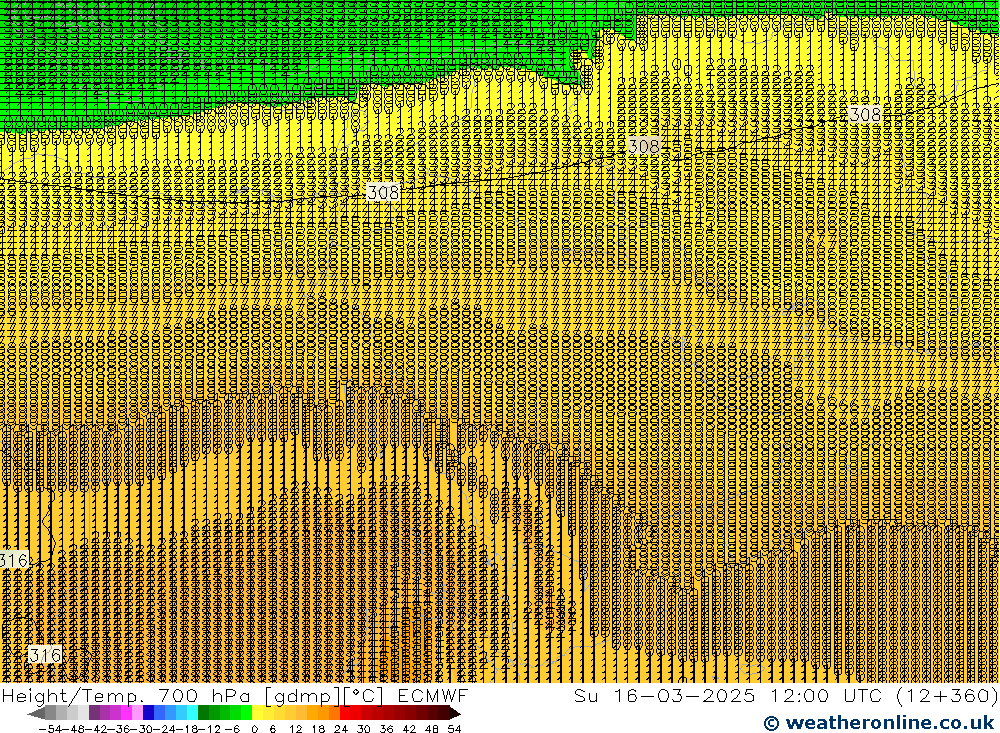The width and height of the screenshot is (1000, 733).
Task: Click the upper 316 contour label
Action: [x=13, y=560]
